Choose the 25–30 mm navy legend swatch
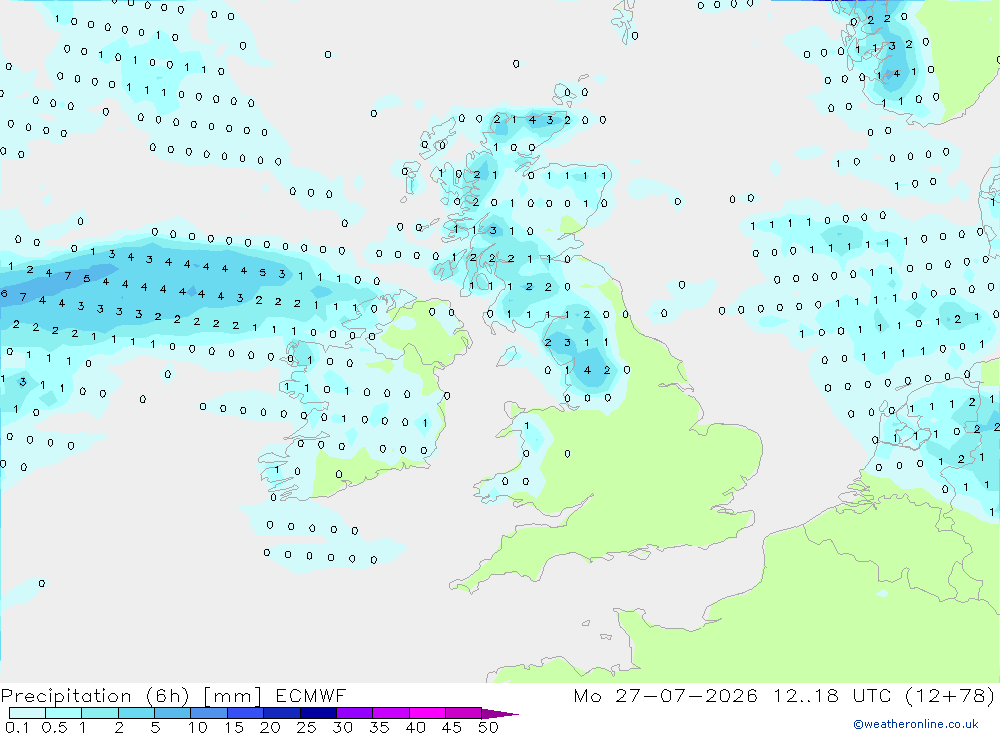Image resolution: width=1000 pixels, height=733 pixels. point(318,713)
